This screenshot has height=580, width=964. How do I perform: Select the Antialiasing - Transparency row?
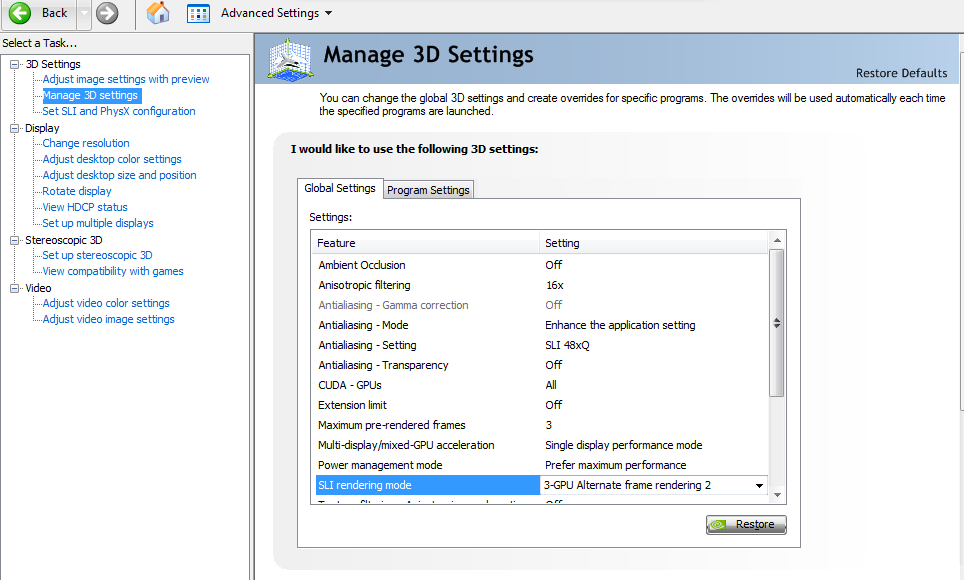pos(541,365)
